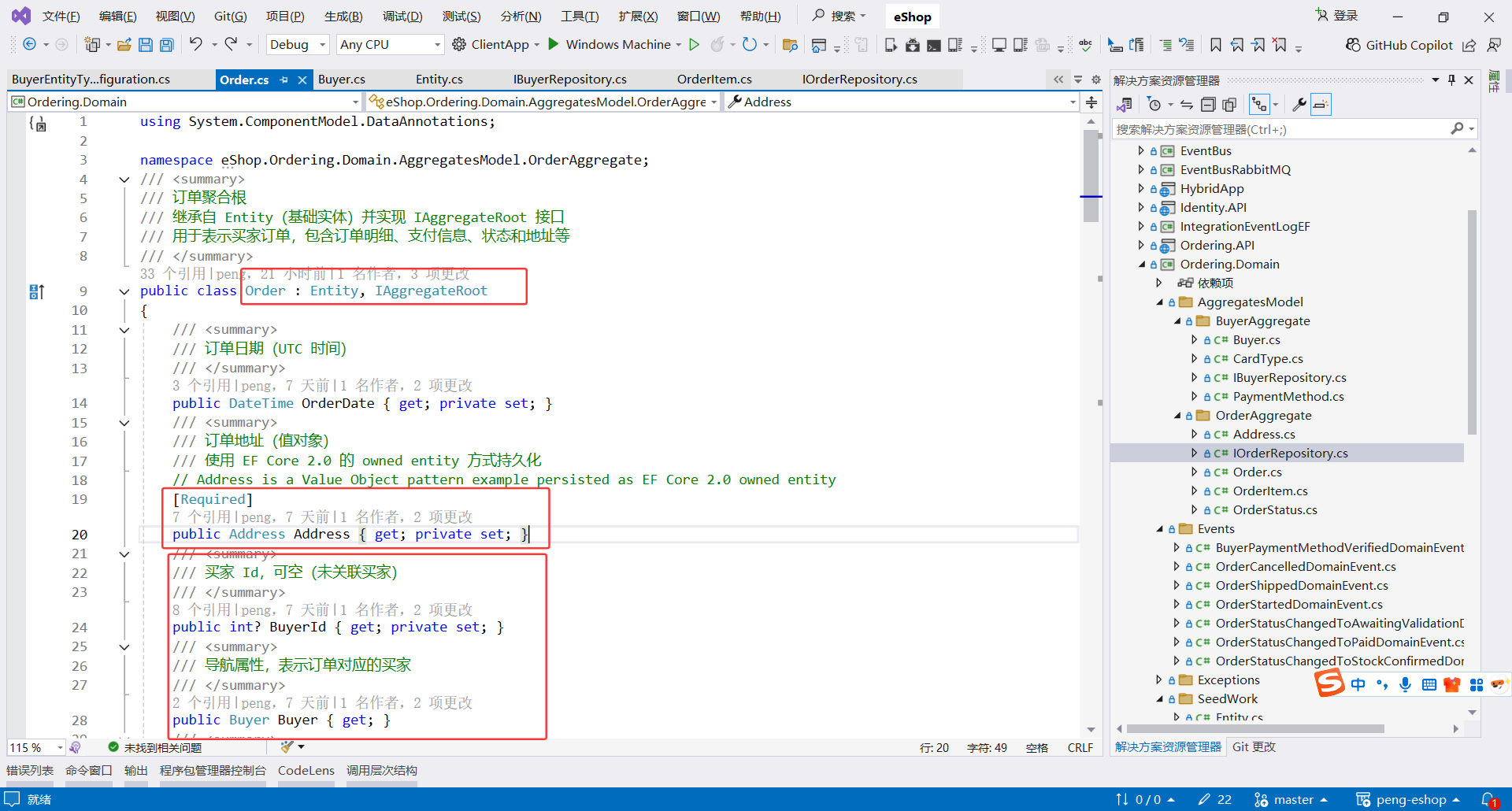Screen dimensions: 1512x811
Task: Click the abc spell checker icon
Action: point(1086,45)
